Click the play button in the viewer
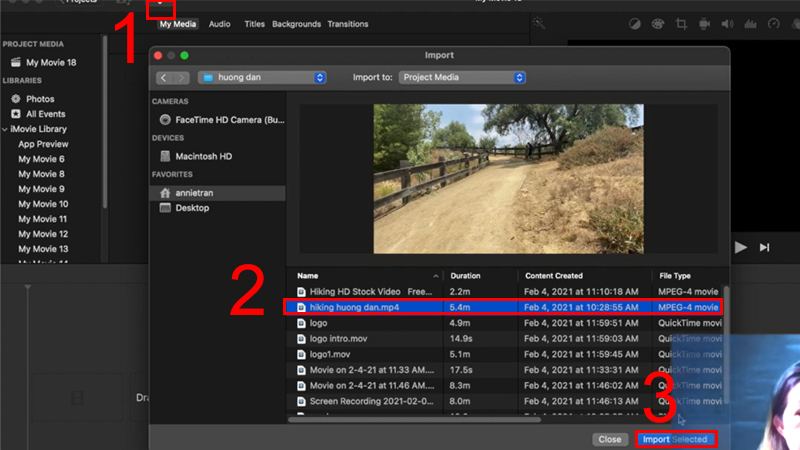Image resolution: width=800 pixels, height=450 pixels. 741,247
